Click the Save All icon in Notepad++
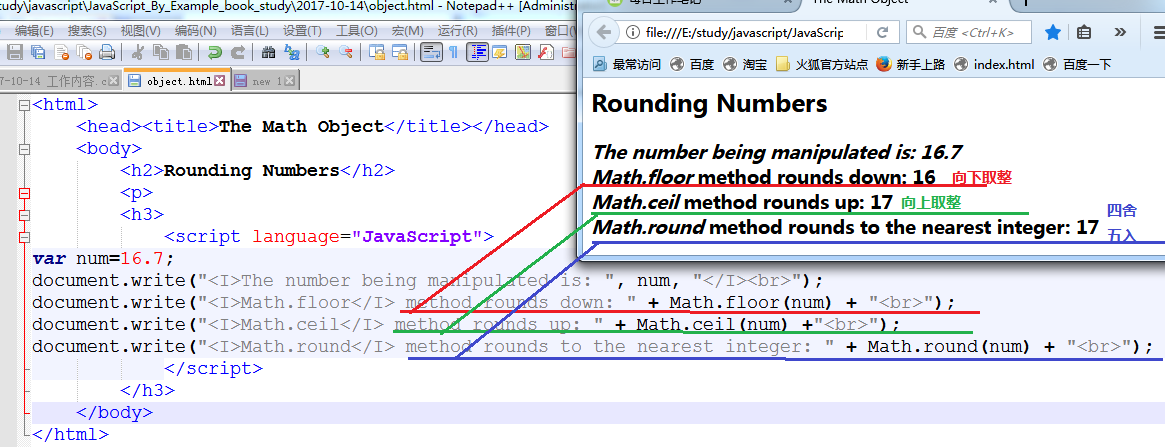1165x447 pixels. tap(38, 52)
